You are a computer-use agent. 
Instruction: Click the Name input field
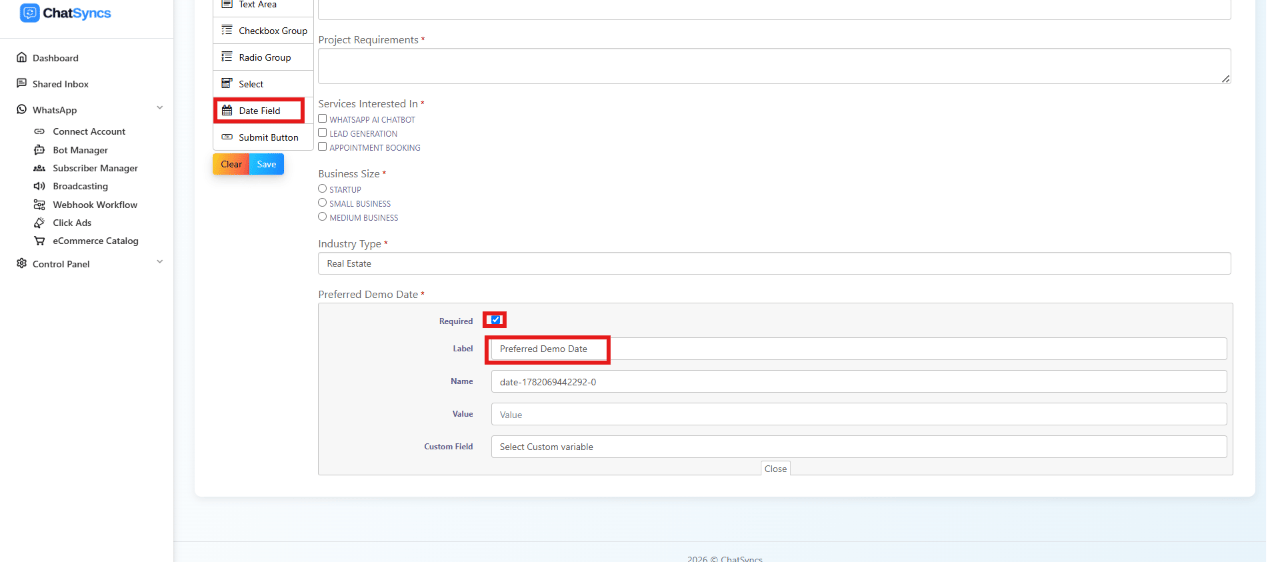tap(859, 382)
